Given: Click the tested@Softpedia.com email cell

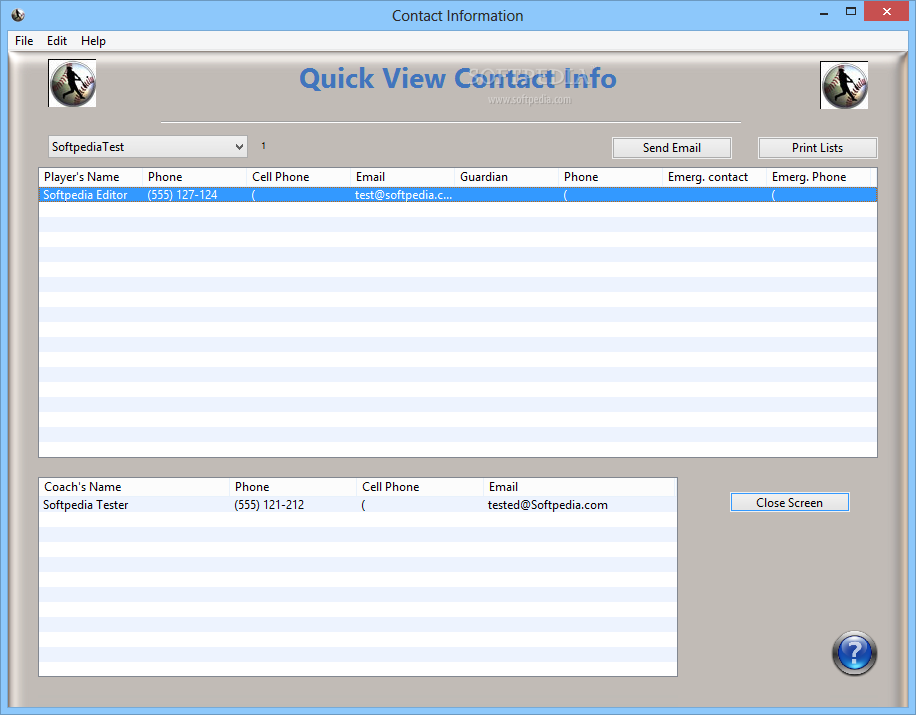Looking at the screenshot, I should pyautogui.click(x=547, y=505).
